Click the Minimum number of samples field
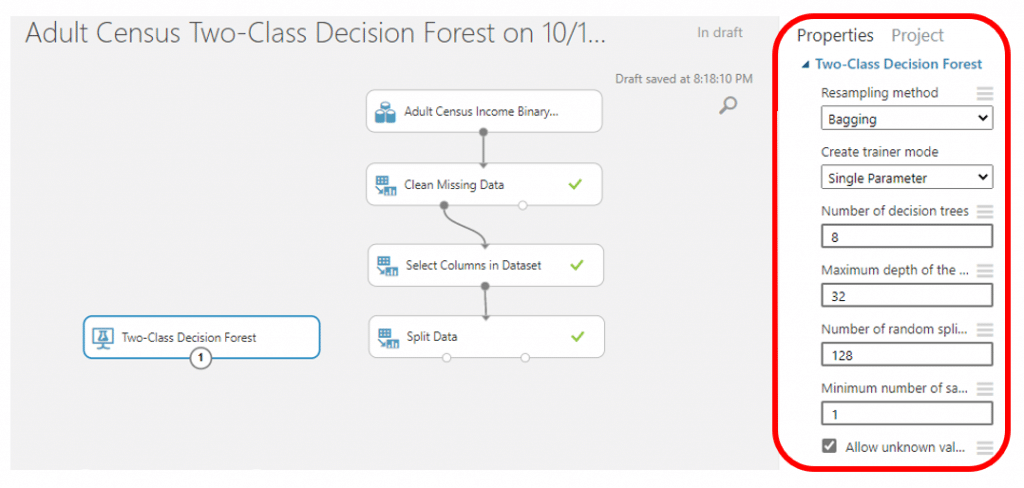The image size is (1024, 488). point(906,414)
